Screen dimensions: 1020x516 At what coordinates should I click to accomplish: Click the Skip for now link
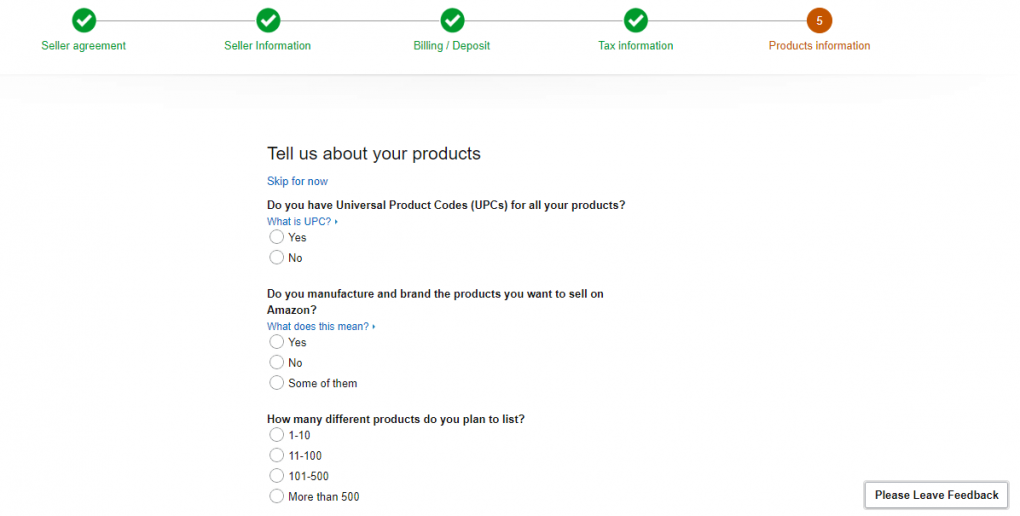[x=297, y=181]
